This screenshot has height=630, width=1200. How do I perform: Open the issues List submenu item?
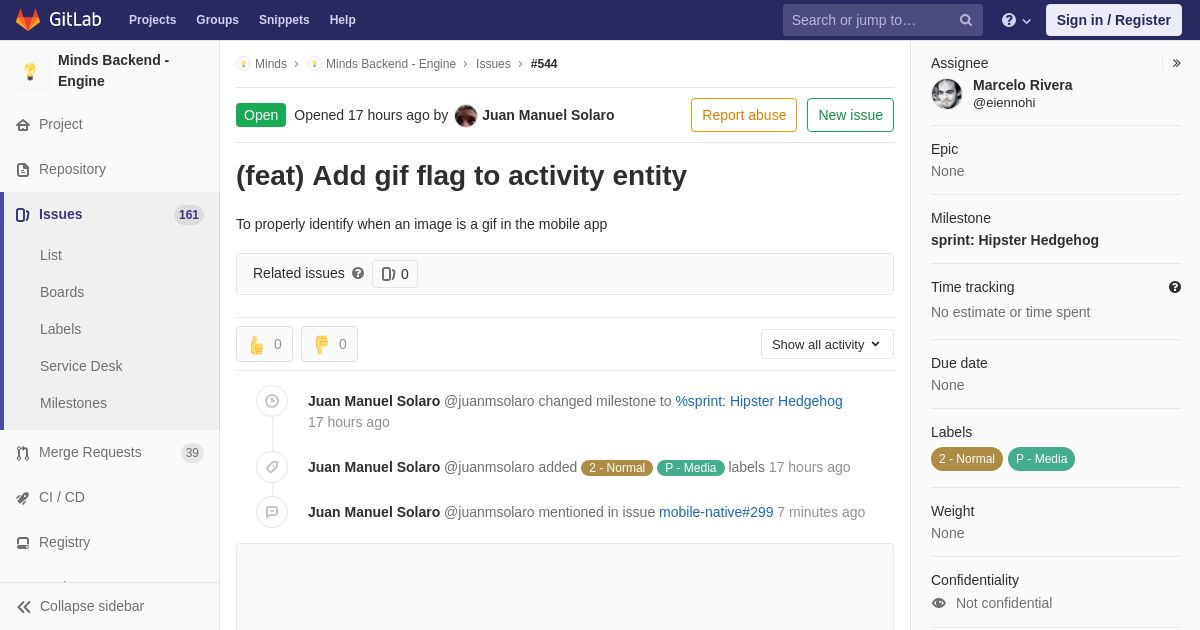click(51, 255)
